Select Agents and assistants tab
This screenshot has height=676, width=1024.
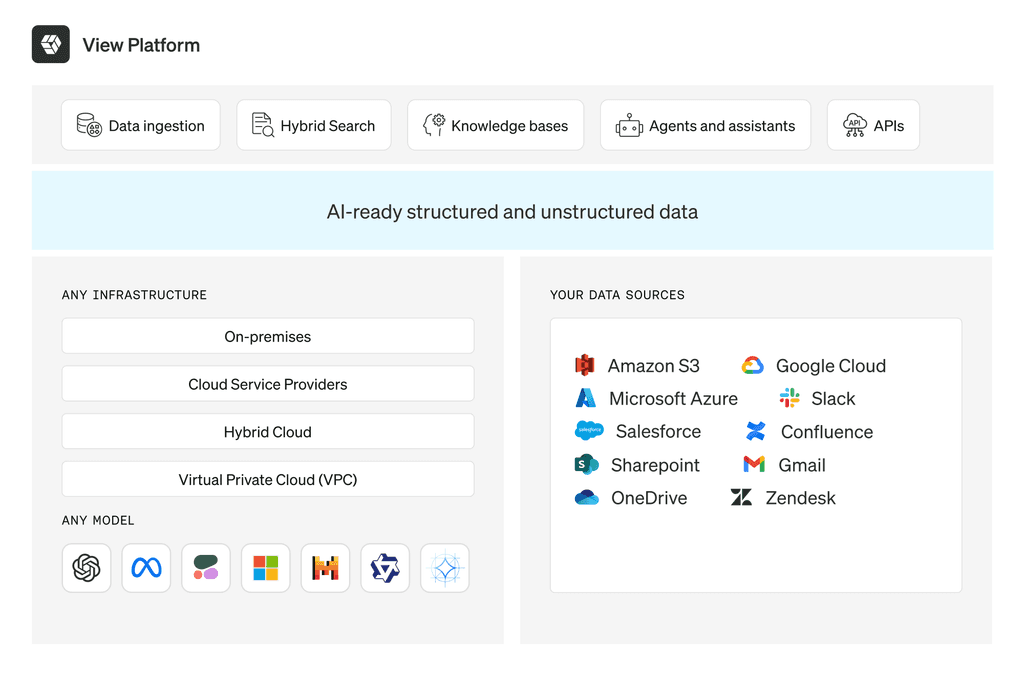pos(706,126)
